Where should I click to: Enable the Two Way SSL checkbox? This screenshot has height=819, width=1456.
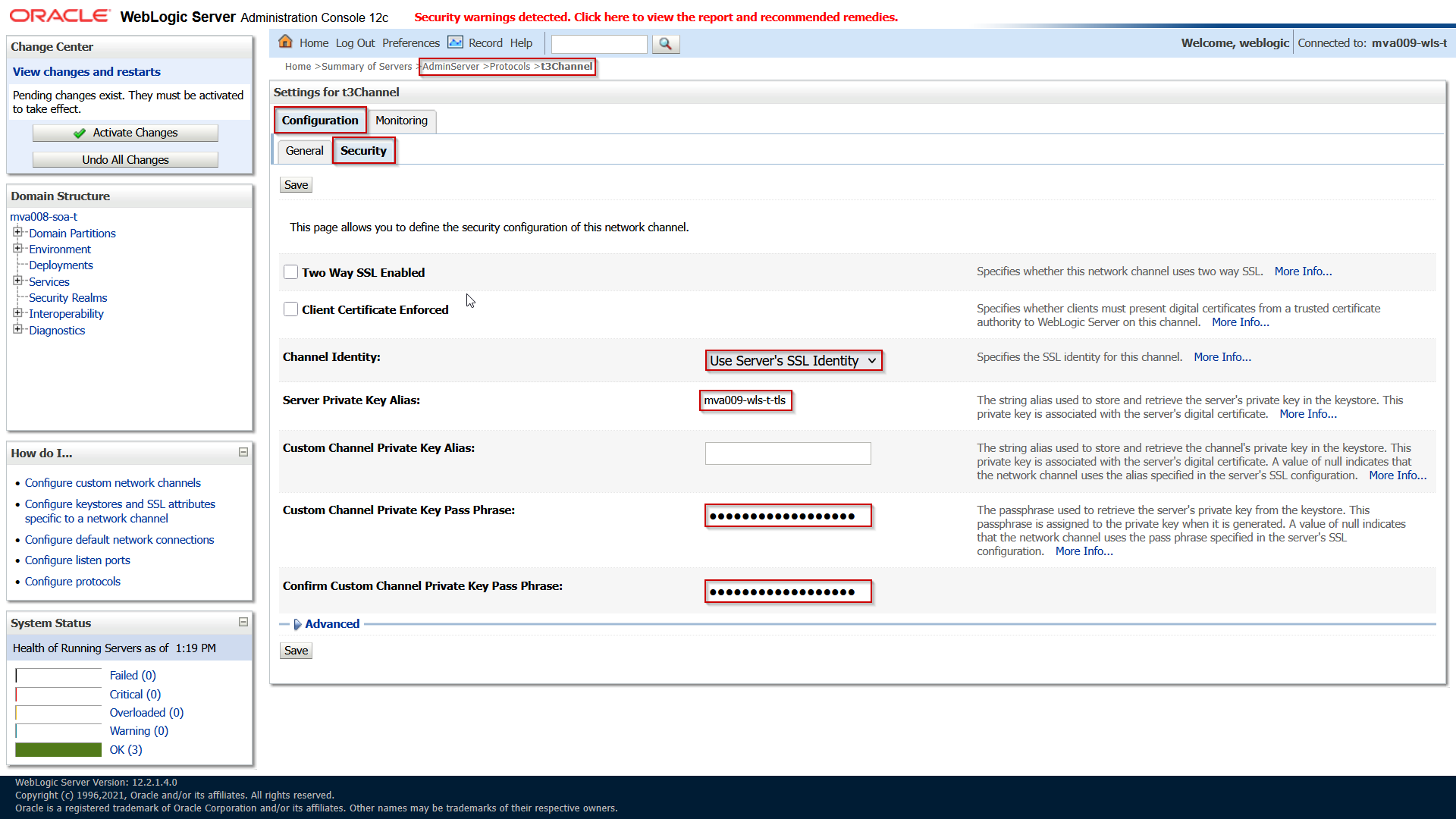click(x=290, y=272)
